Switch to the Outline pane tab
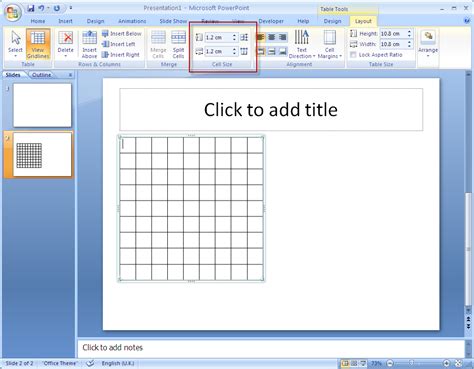The width and height of the screenshot is (474, 369). (x=42, y=75)
